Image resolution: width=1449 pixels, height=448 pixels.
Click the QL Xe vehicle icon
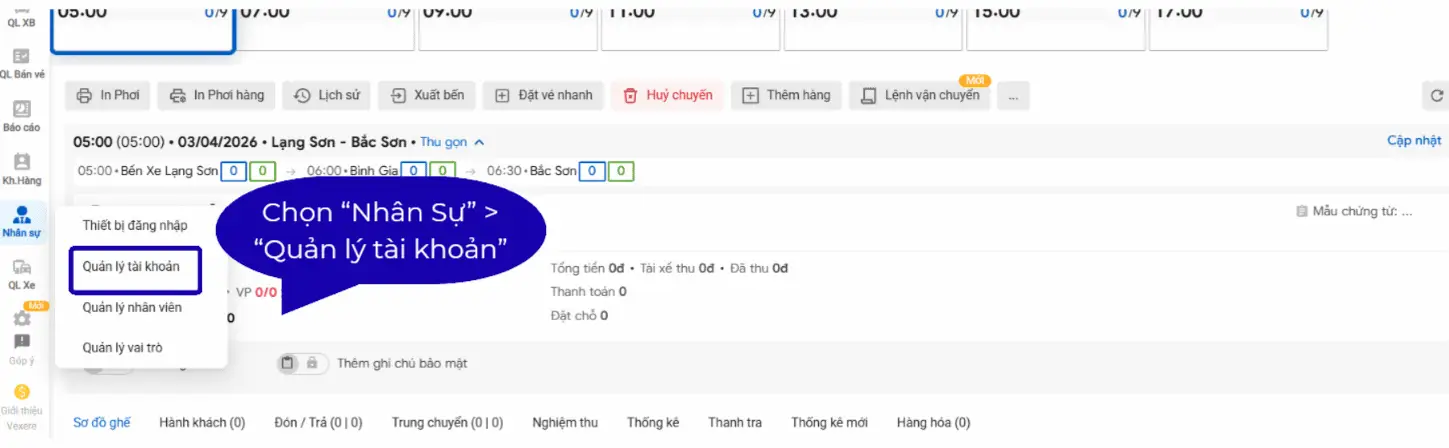point(21,268)
